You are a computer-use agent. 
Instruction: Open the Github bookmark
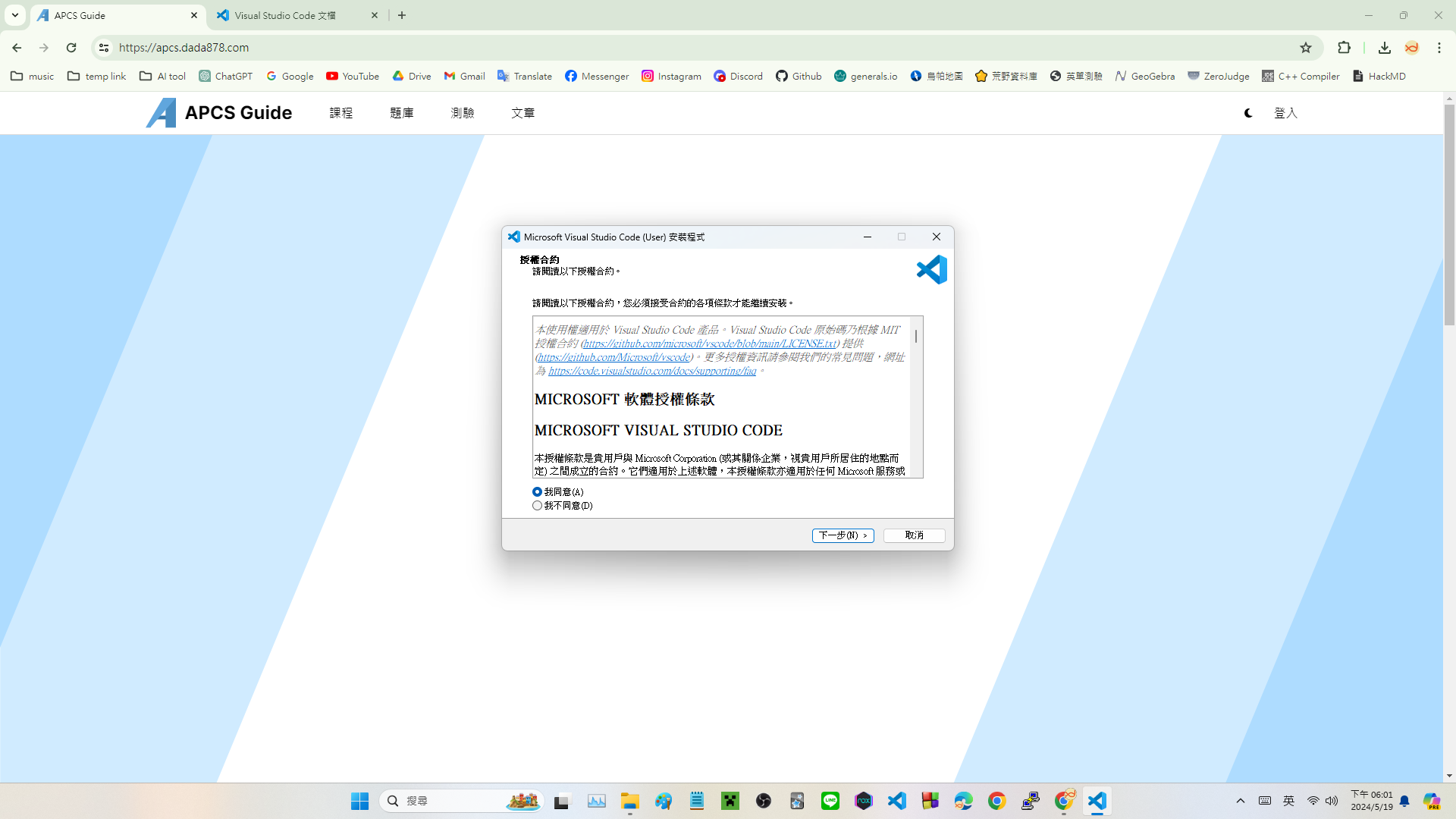click(799, 76)
